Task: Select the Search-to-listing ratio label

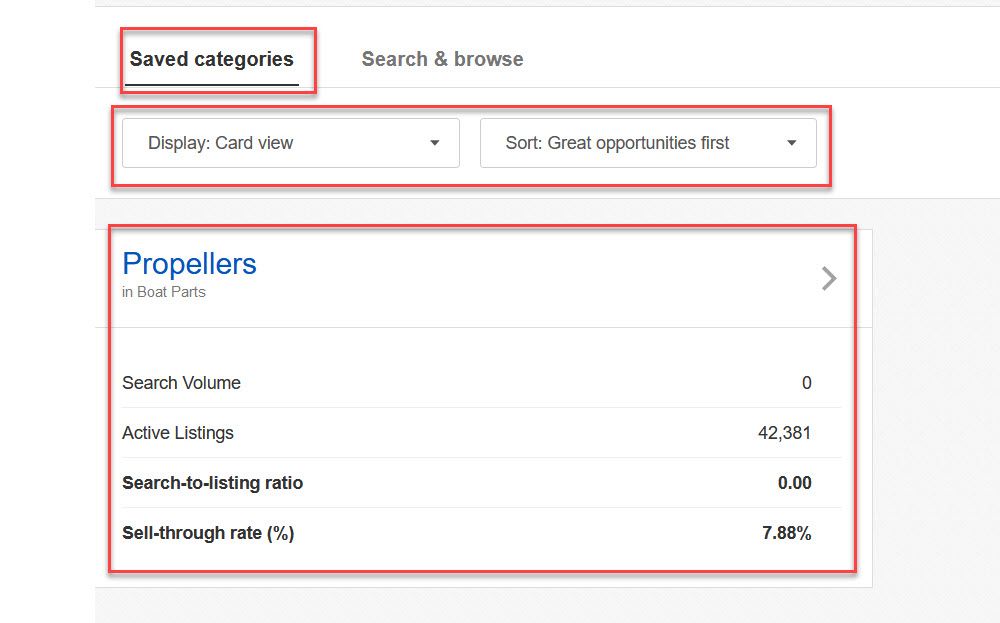Action: [212, 483]
